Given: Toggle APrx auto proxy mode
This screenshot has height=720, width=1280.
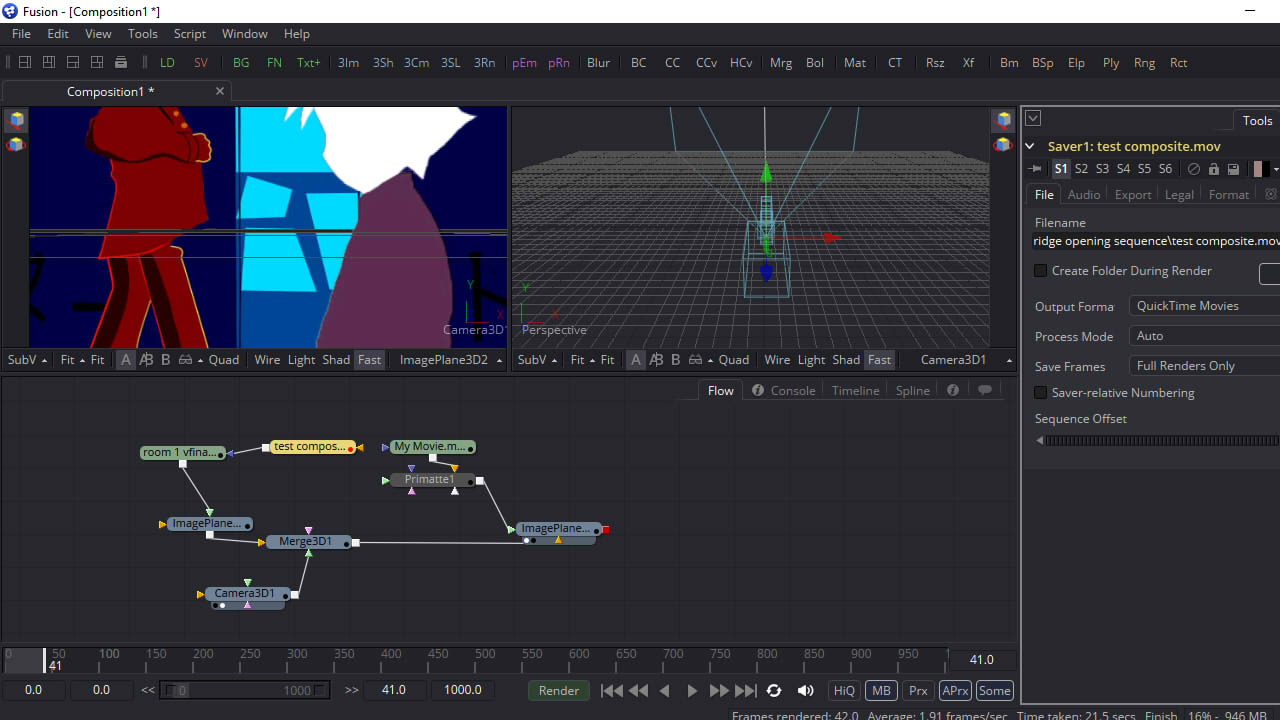Looking at the screenshot, I should (x=955, y=690).
